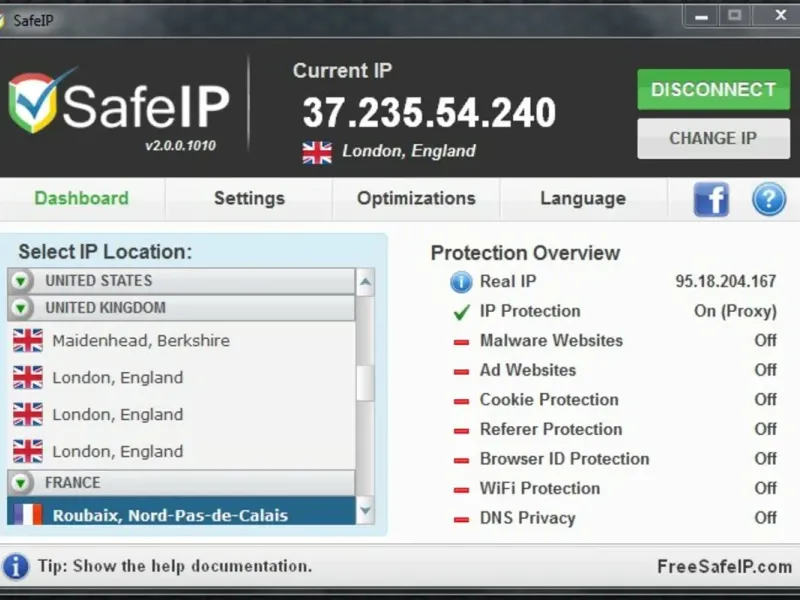The image size is (800, 600).
Task: Click the UNITED STATES group header
Action: pos(181,281)
